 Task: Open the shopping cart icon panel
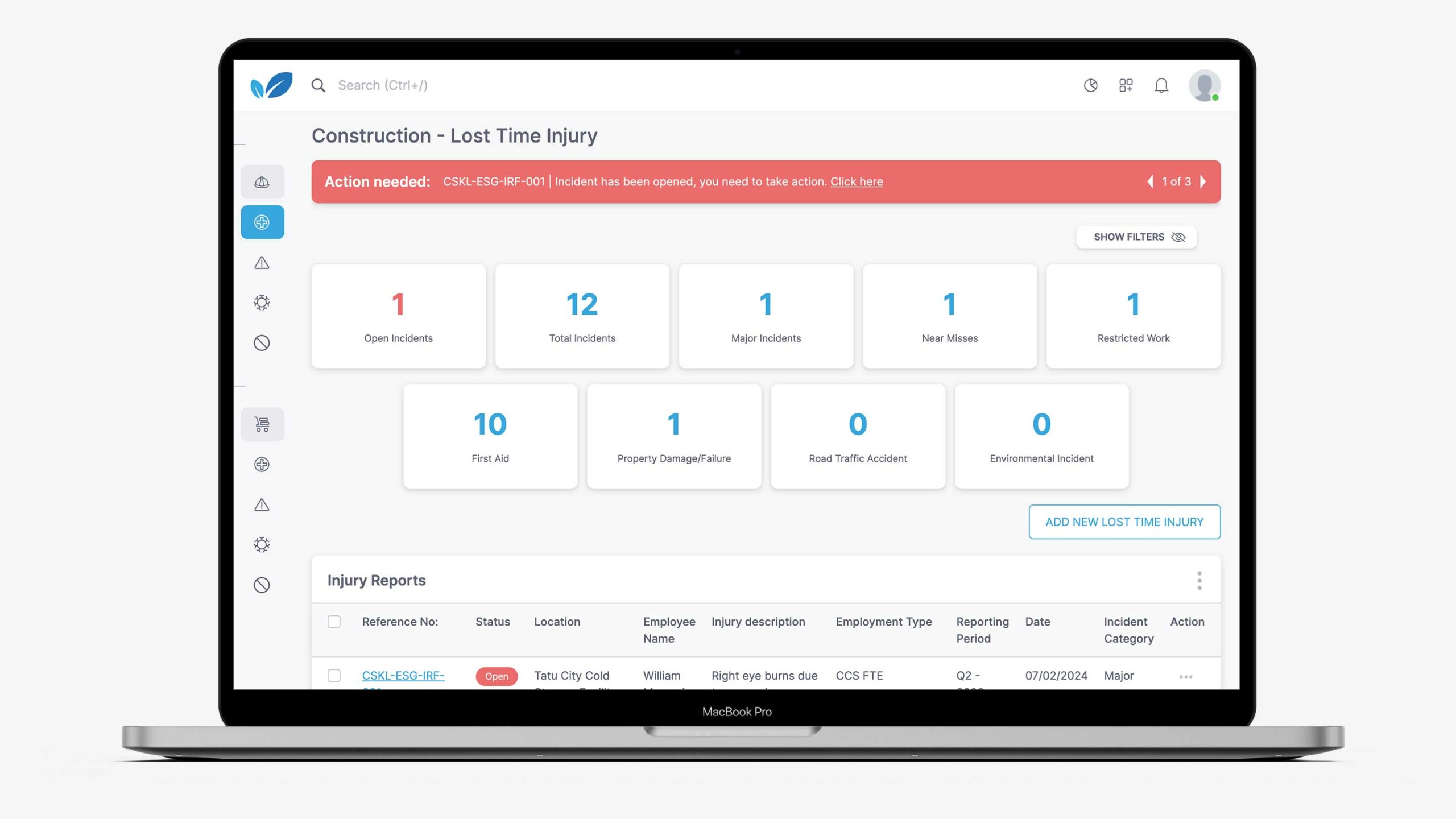(262, 423)
